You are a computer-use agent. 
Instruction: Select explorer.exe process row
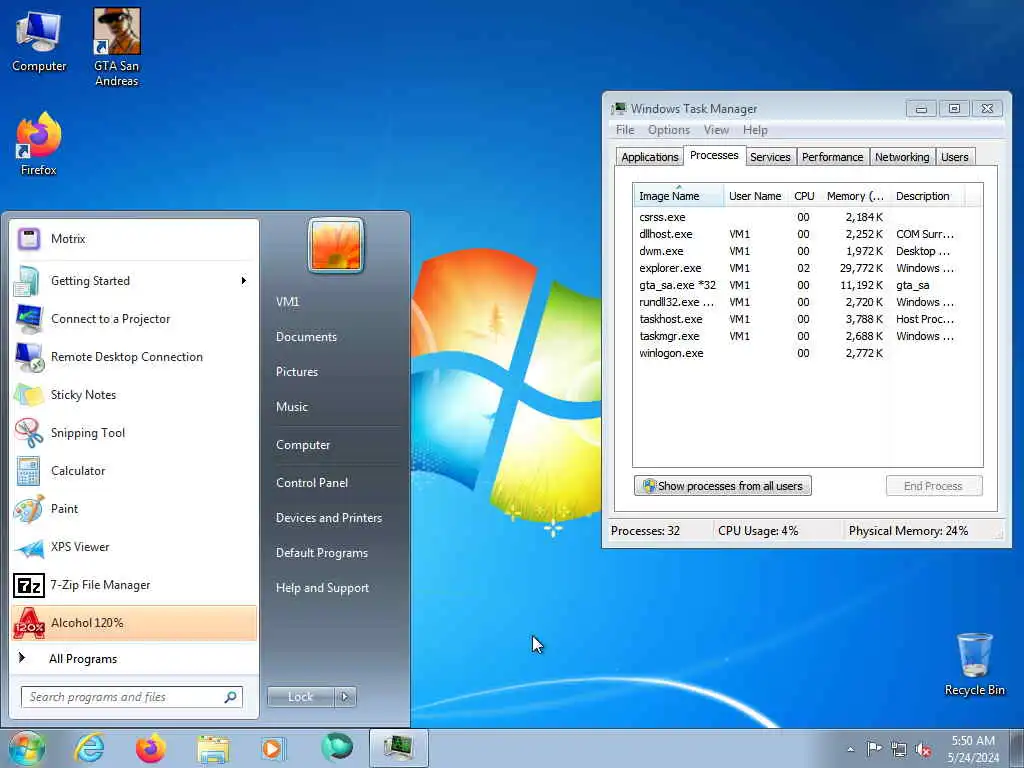[807, 268]
